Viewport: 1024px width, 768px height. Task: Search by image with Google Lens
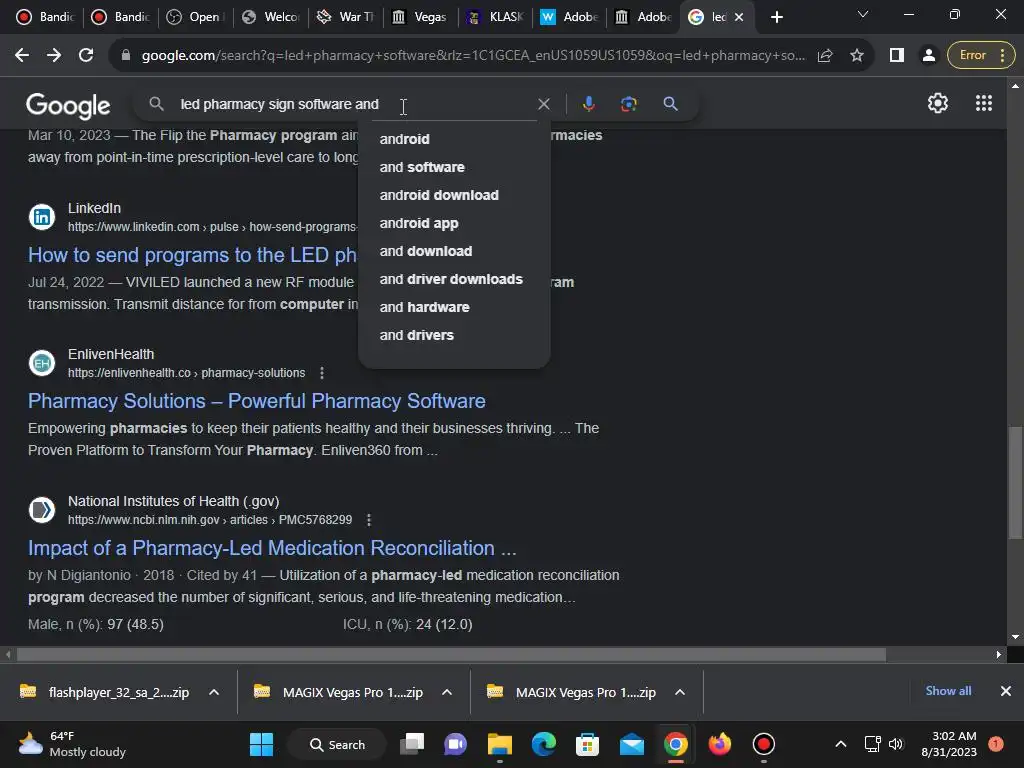[628, 104]
